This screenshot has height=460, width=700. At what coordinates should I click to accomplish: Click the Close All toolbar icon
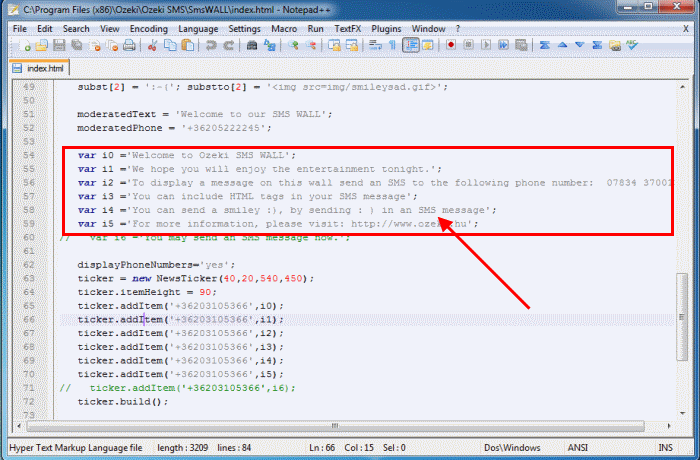[112, 46]
